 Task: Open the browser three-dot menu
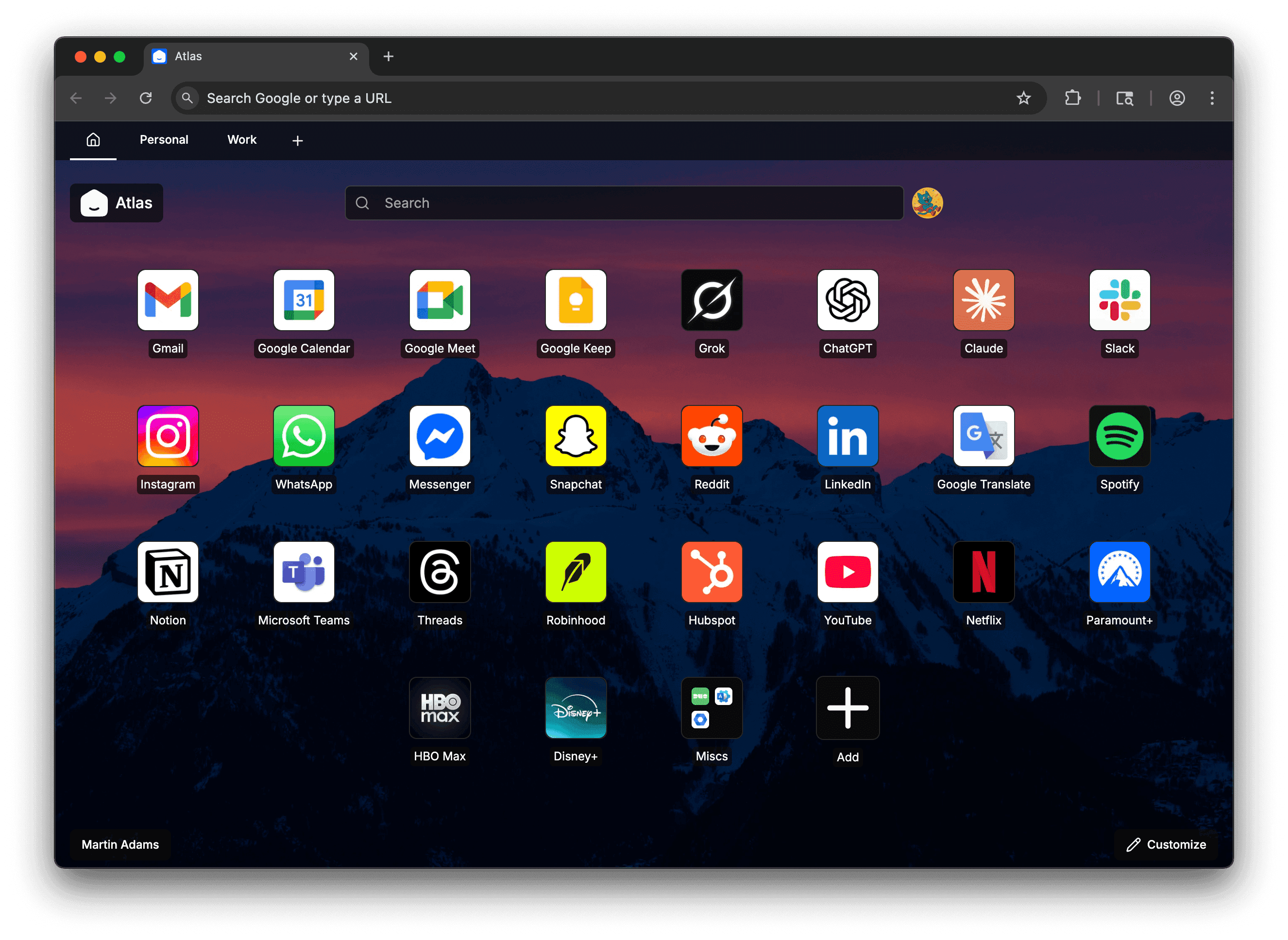(x=1212, y=99)
